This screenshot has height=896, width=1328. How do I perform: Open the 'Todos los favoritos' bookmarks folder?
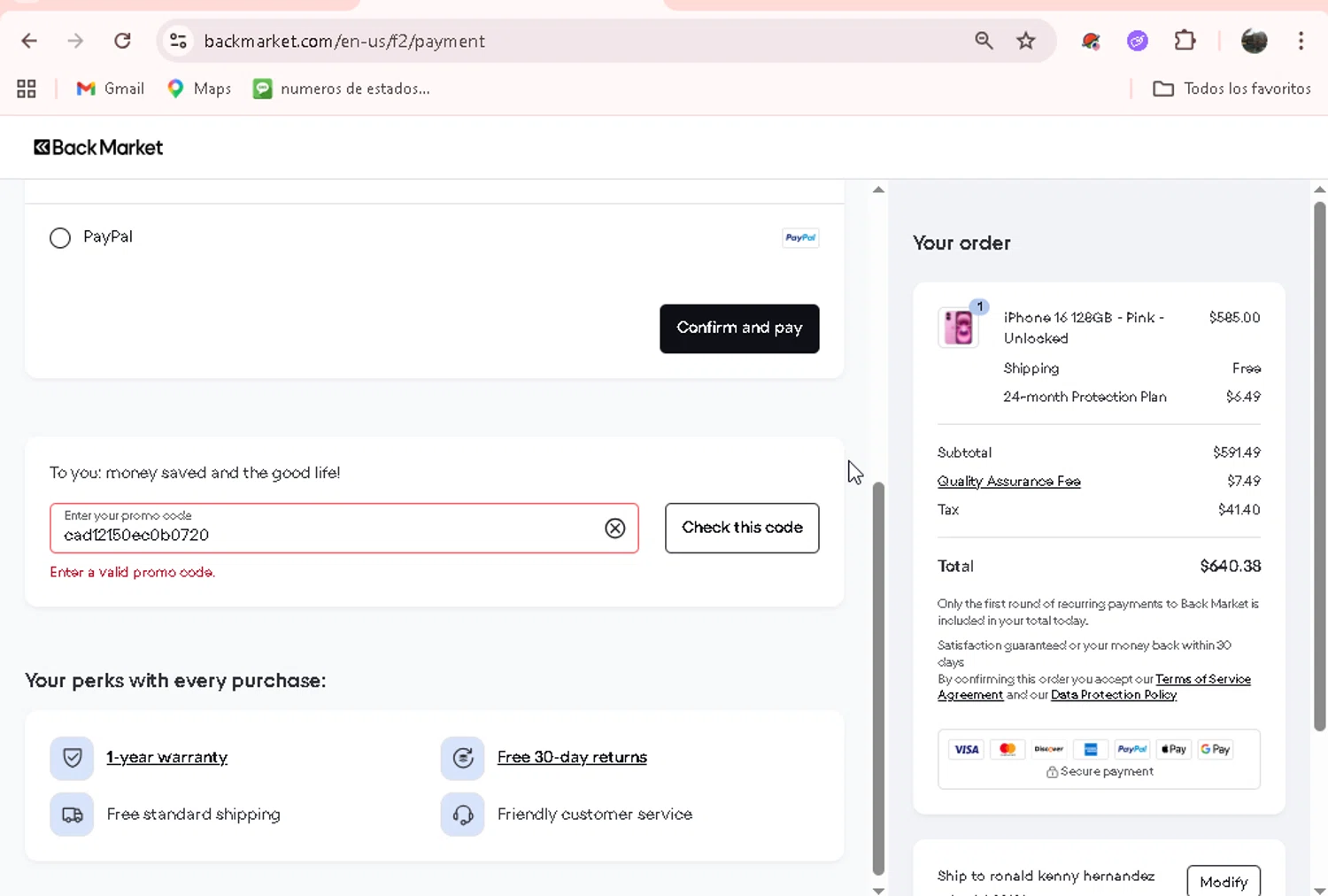[1231, 89]
